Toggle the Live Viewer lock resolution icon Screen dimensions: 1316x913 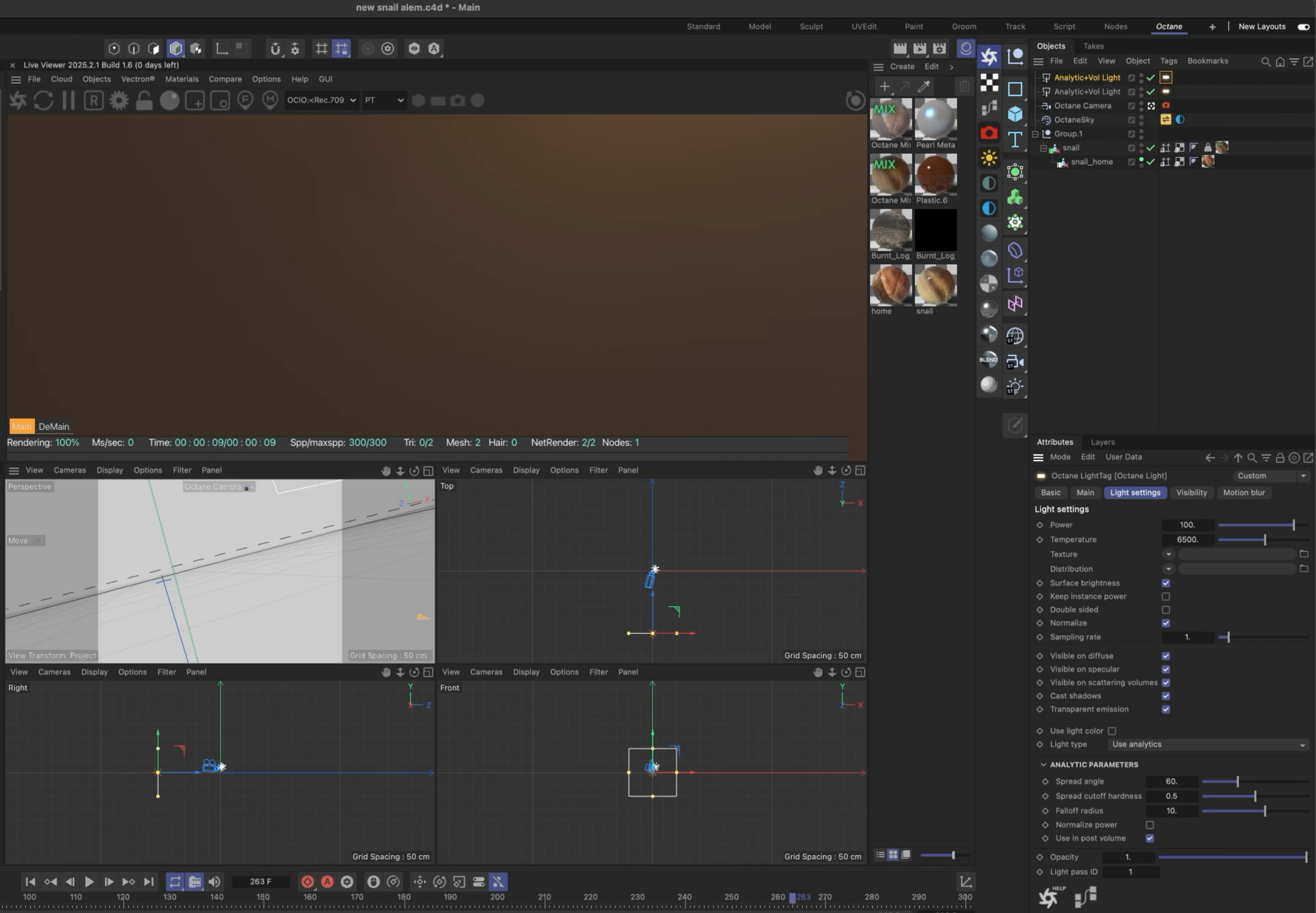coord(144,101)
